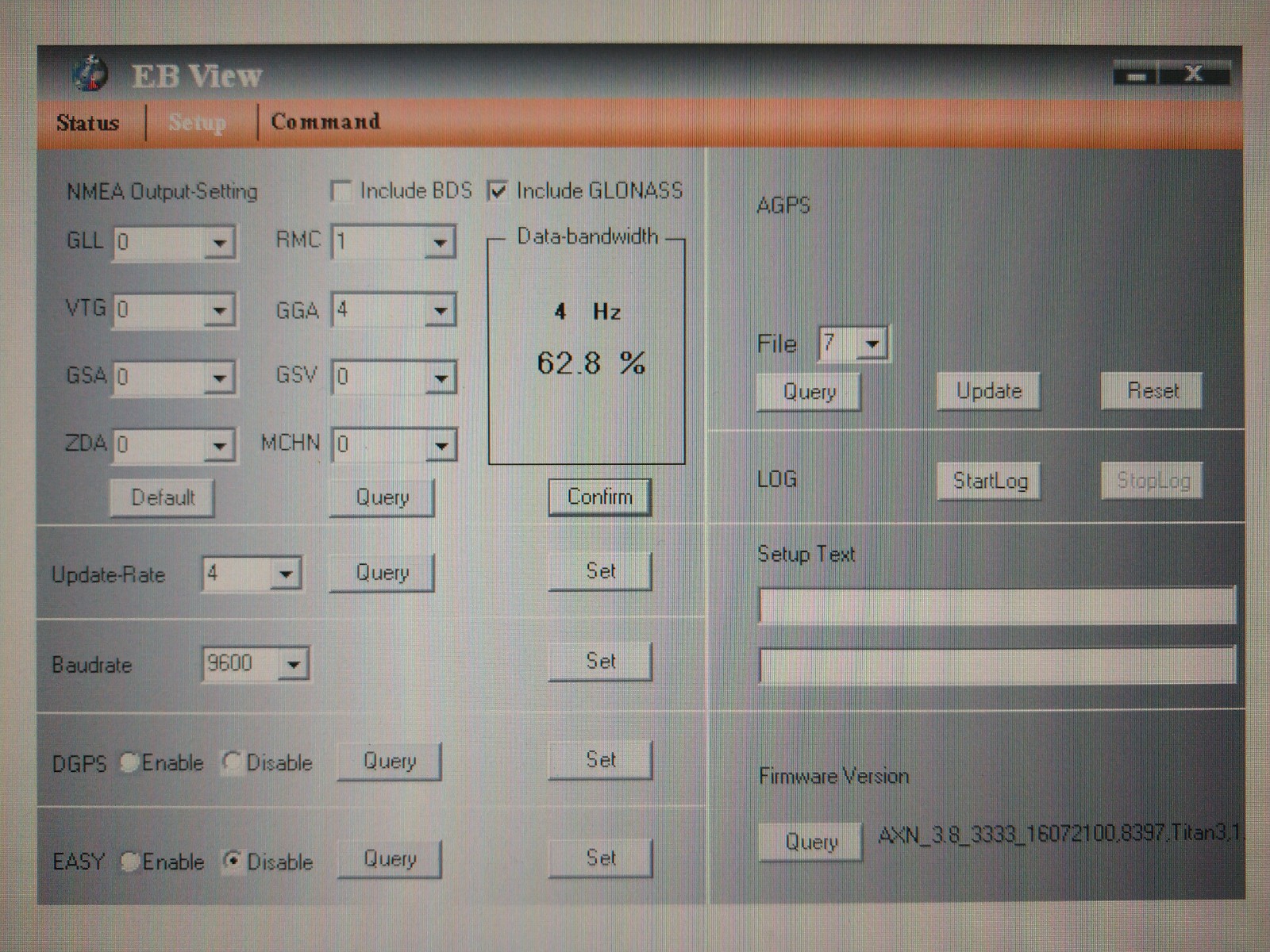The image size is (1270, 952).
Task: Click the first Setup Text input field
Action: coord(996,606)
